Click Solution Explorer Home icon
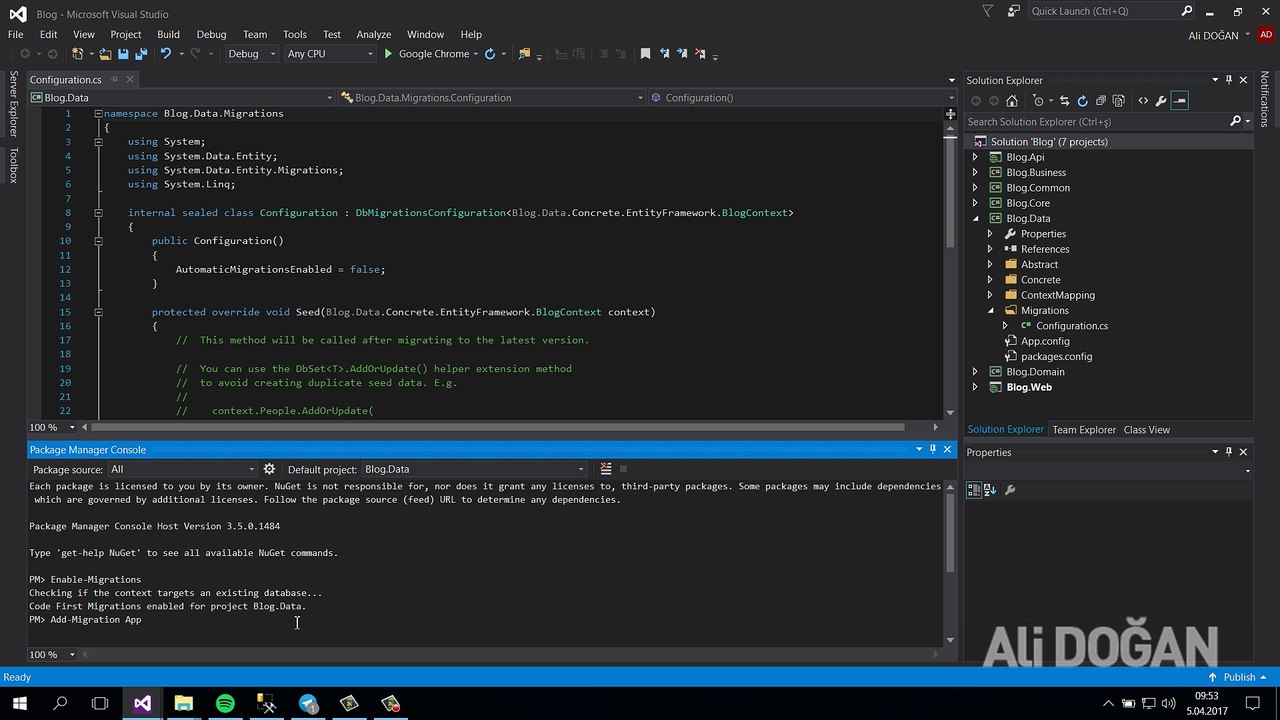 [1012, 101]
